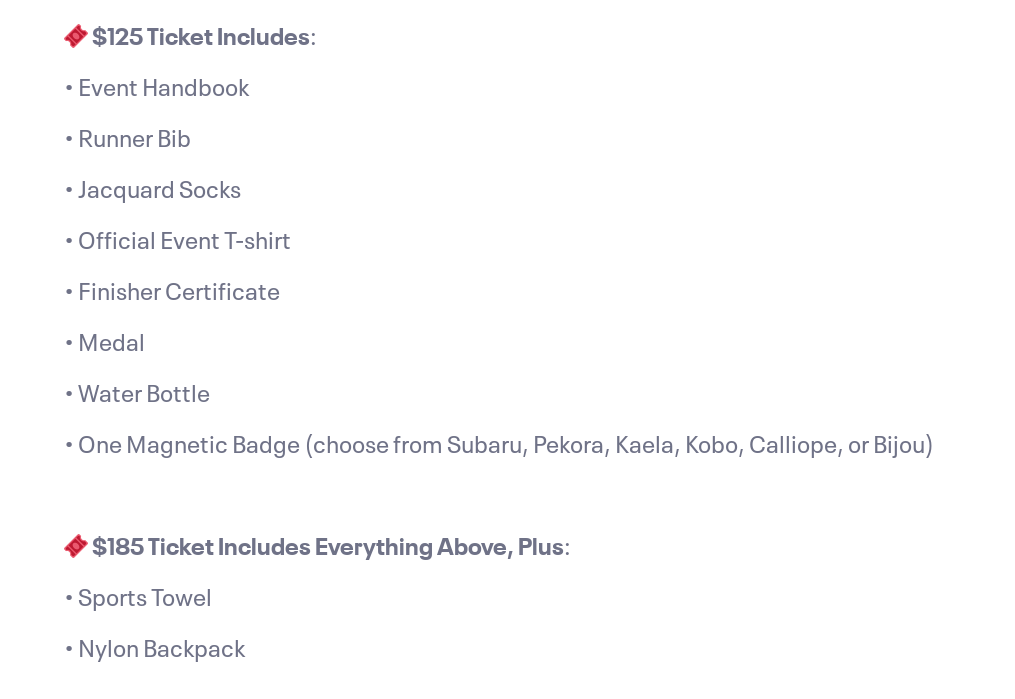Screen dimensions: 1015x699
Task: Click the 'Runner Bib' text
Action: pyautogui.click(x=134, y=139)
